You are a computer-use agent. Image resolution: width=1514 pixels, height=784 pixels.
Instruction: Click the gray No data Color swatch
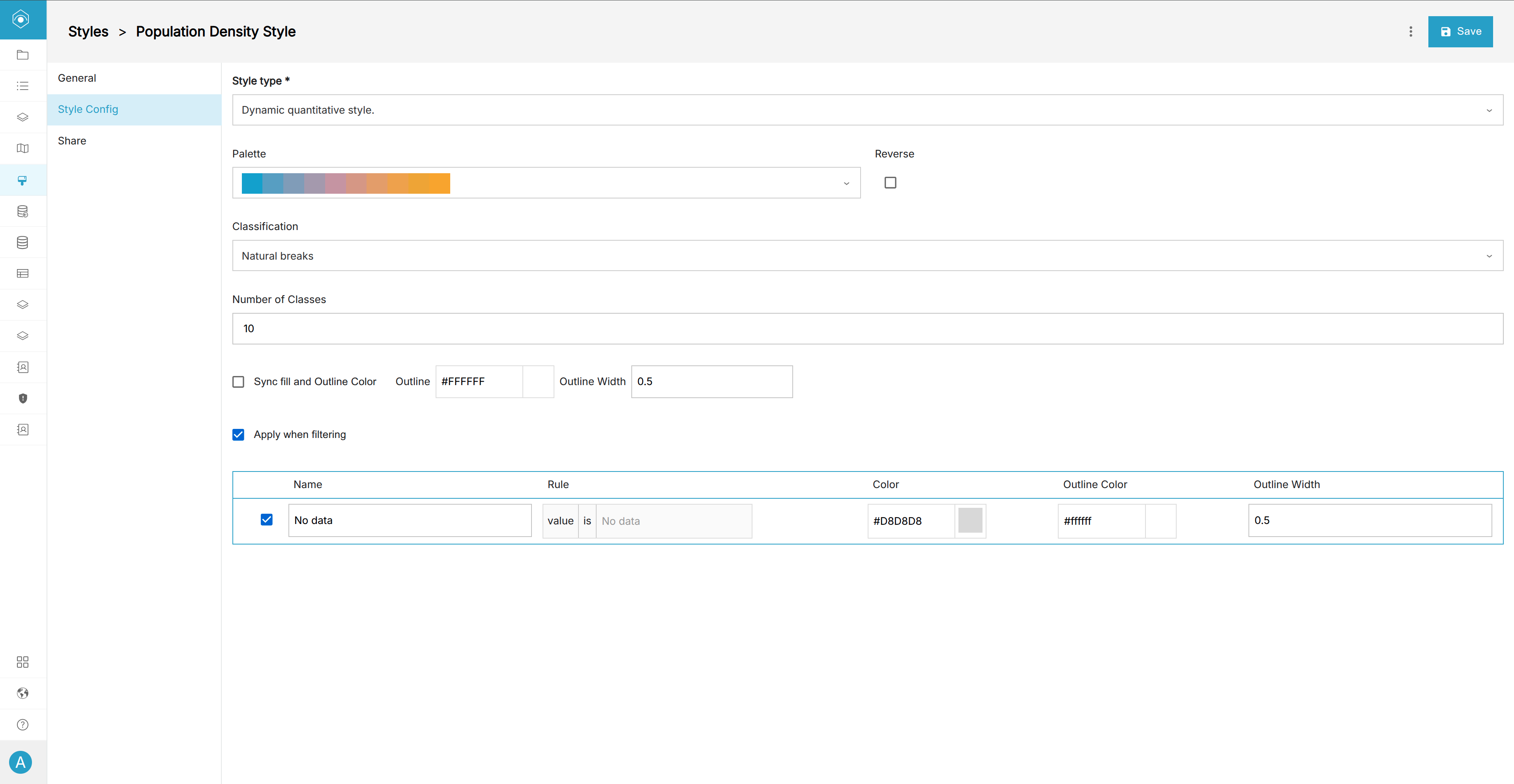point(970,521)
